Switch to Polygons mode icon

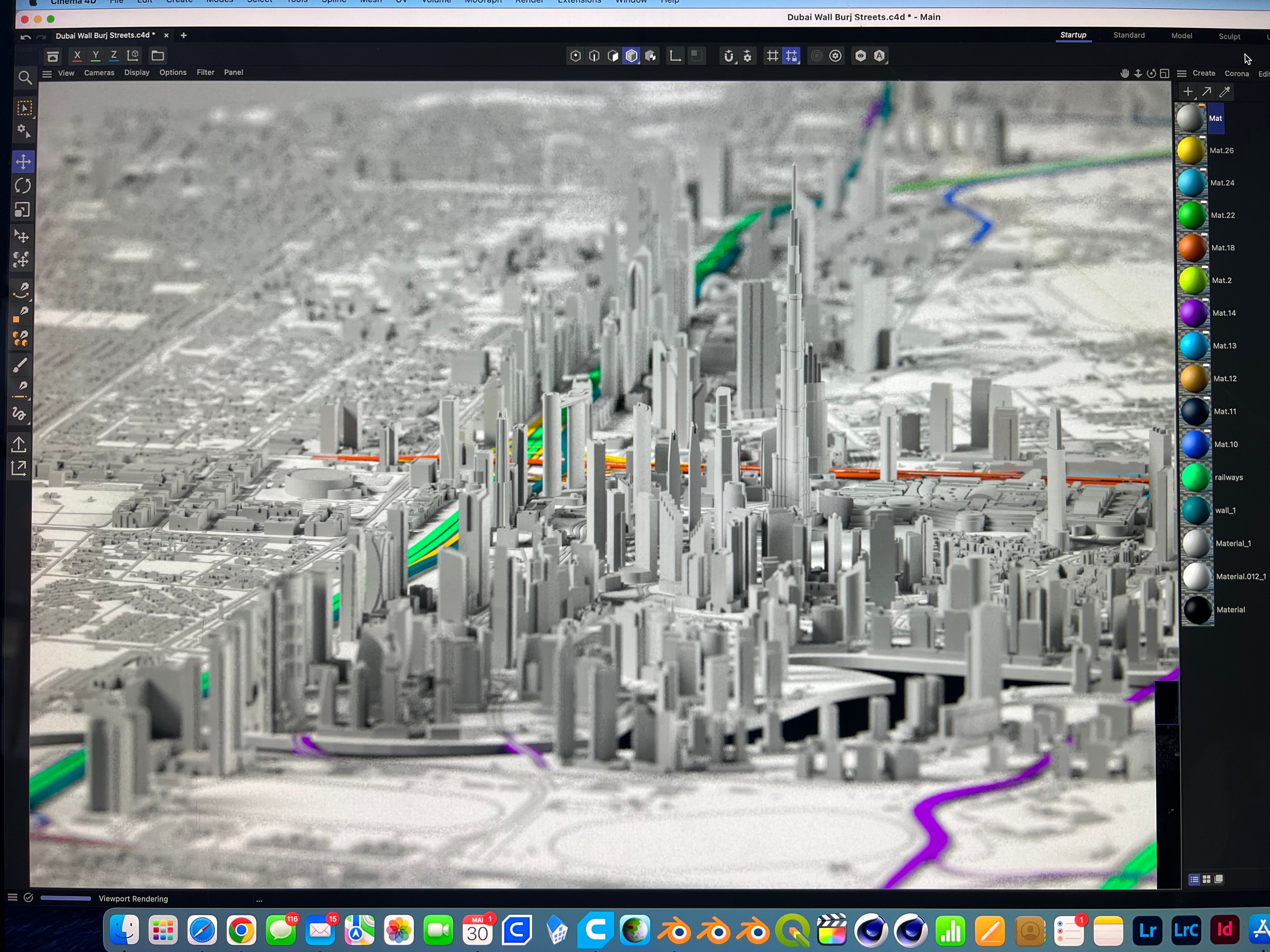point(613,56)
